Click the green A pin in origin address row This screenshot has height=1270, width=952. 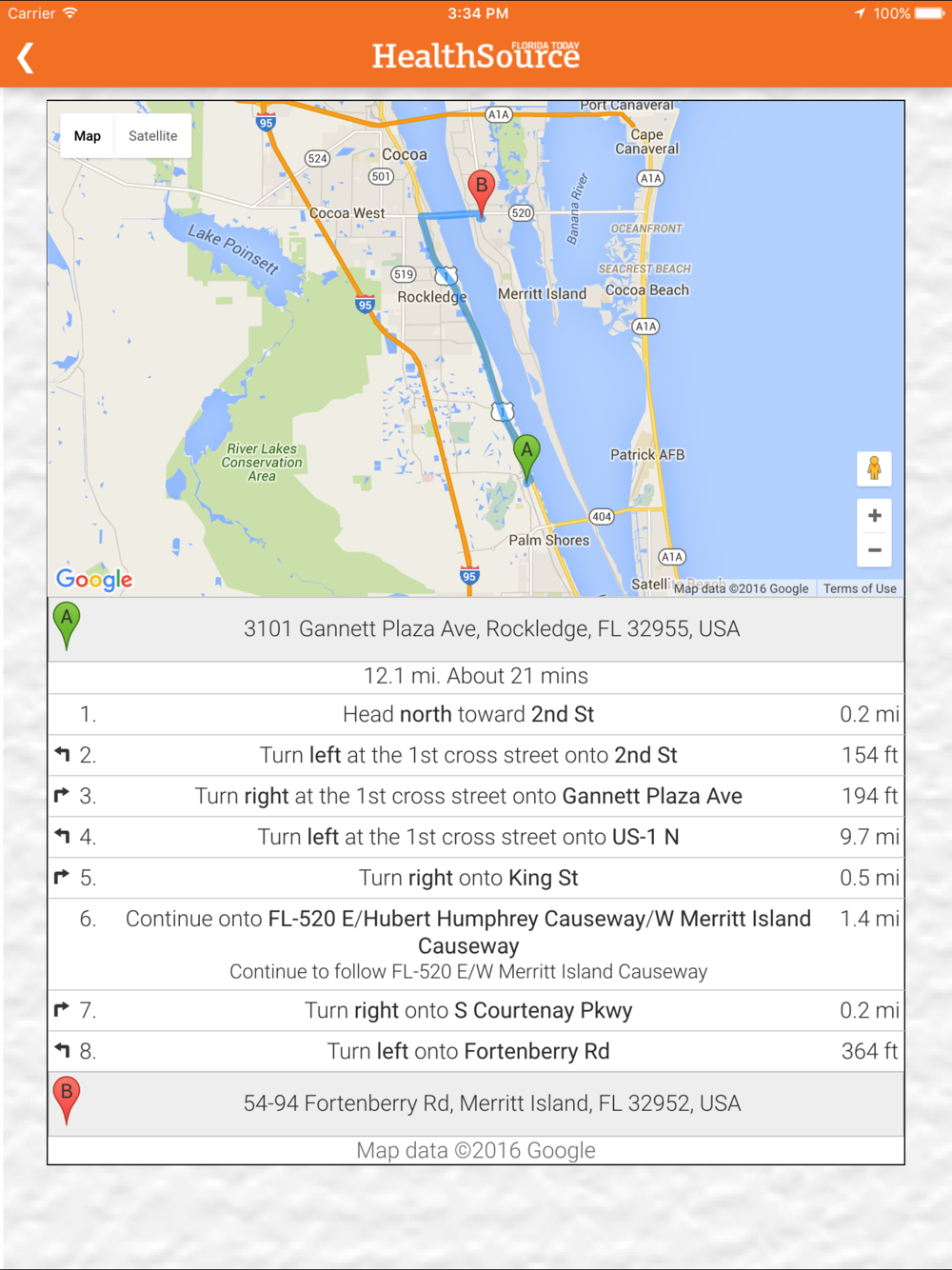[x=67, y=625]
